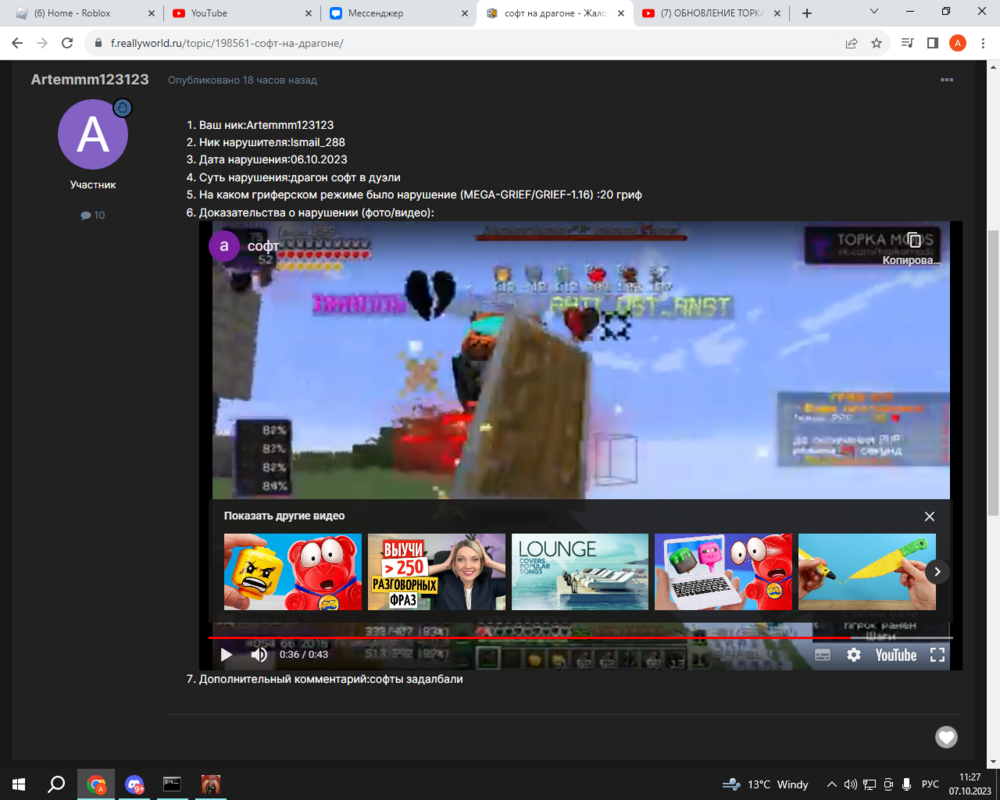Seek in the red video progress bar
This screenshot has width=1000, height=800.
[x=580, y=637]
